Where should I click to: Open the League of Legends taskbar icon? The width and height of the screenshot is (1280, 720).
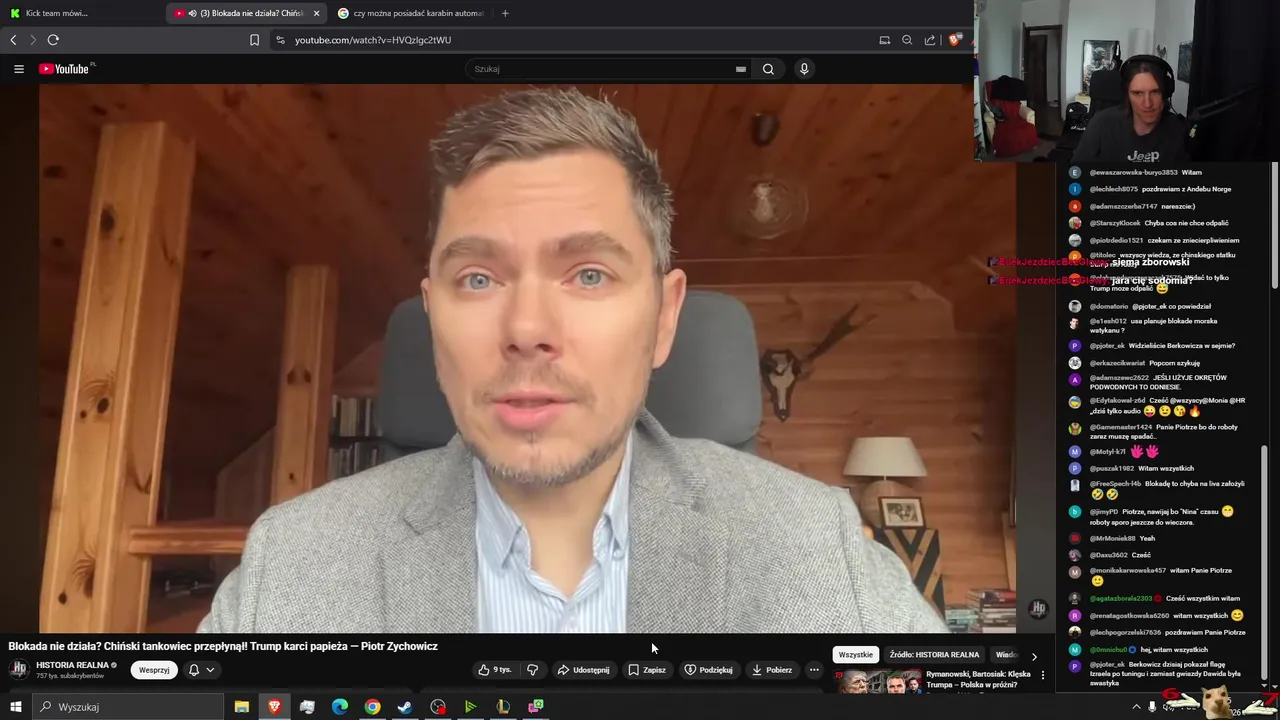(x=503, y=707)
